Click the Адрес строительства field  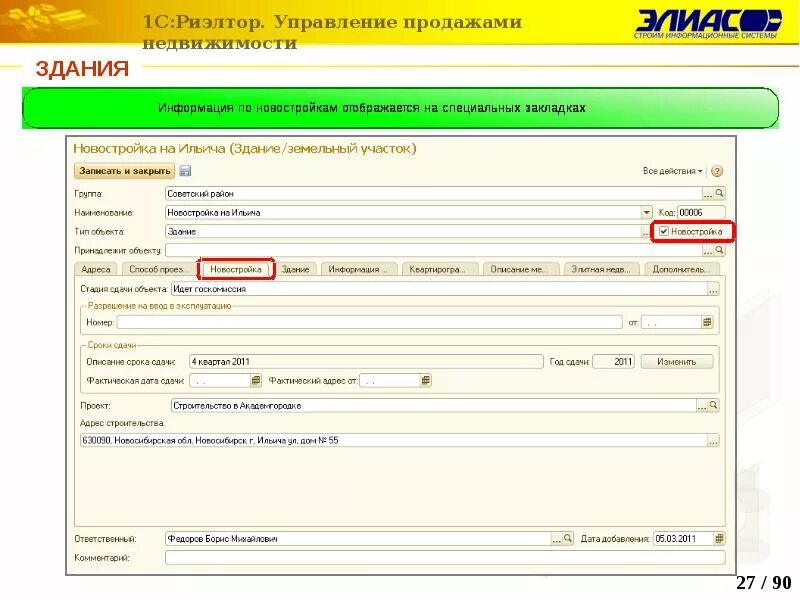point(394,441)
